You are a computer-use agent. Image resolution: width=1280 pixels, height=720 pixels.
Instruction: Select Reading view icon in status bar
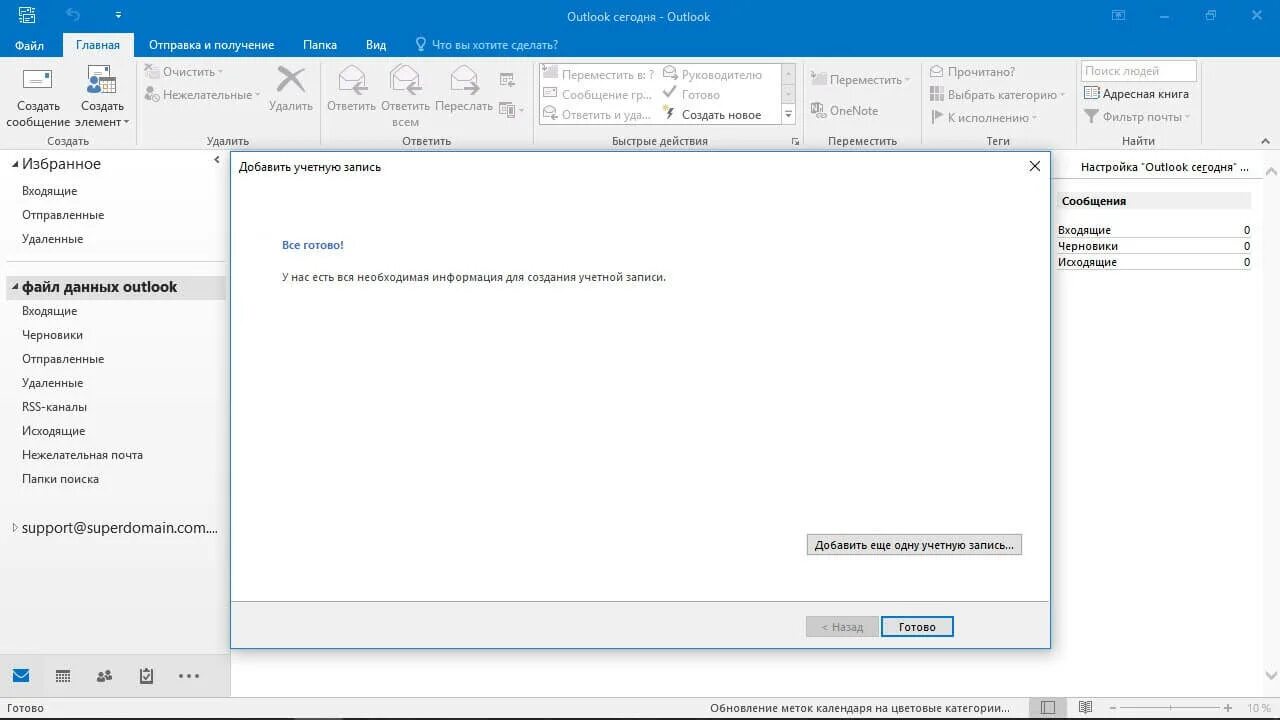point(1085,708)
